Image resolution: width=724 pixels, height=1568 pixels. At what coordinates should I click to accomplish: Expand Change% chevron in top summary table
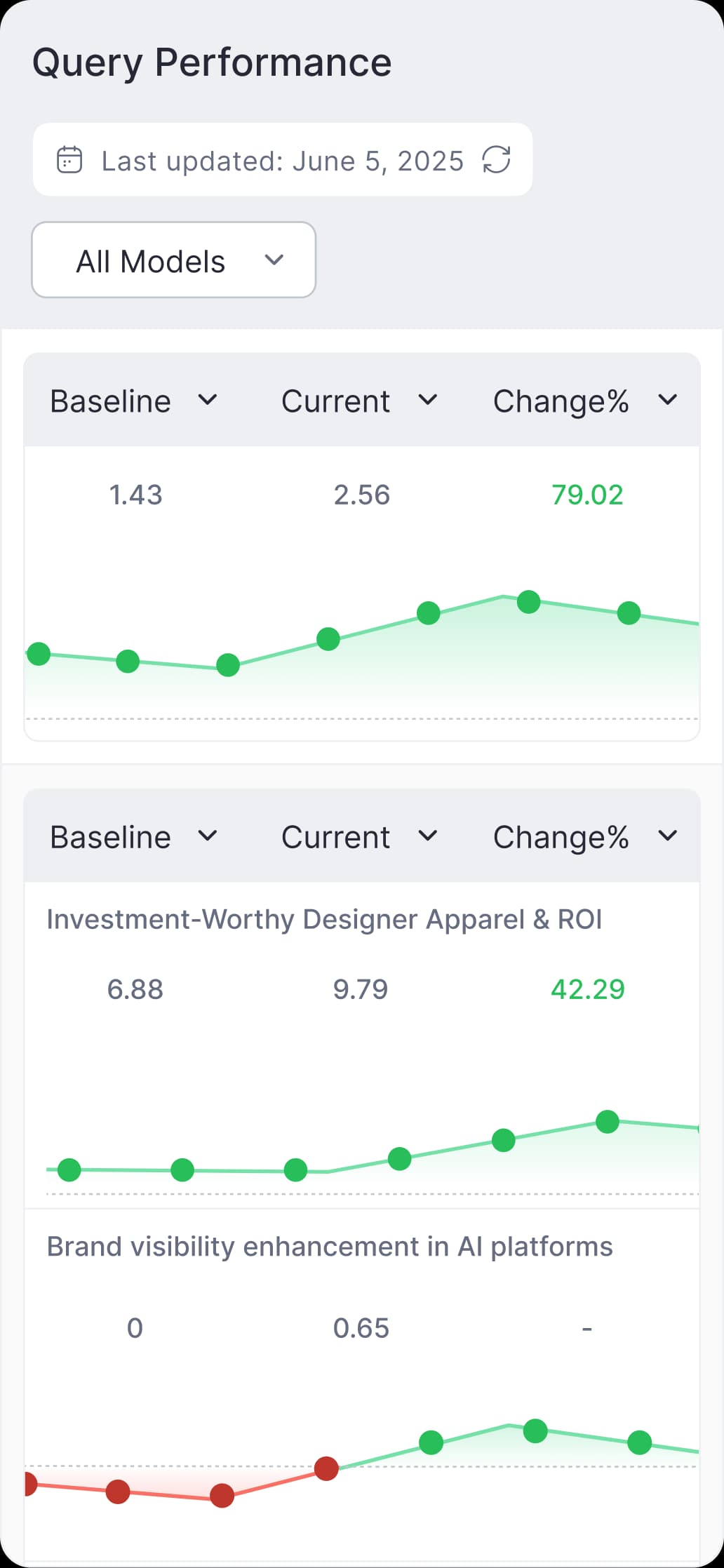click(667, 400)
